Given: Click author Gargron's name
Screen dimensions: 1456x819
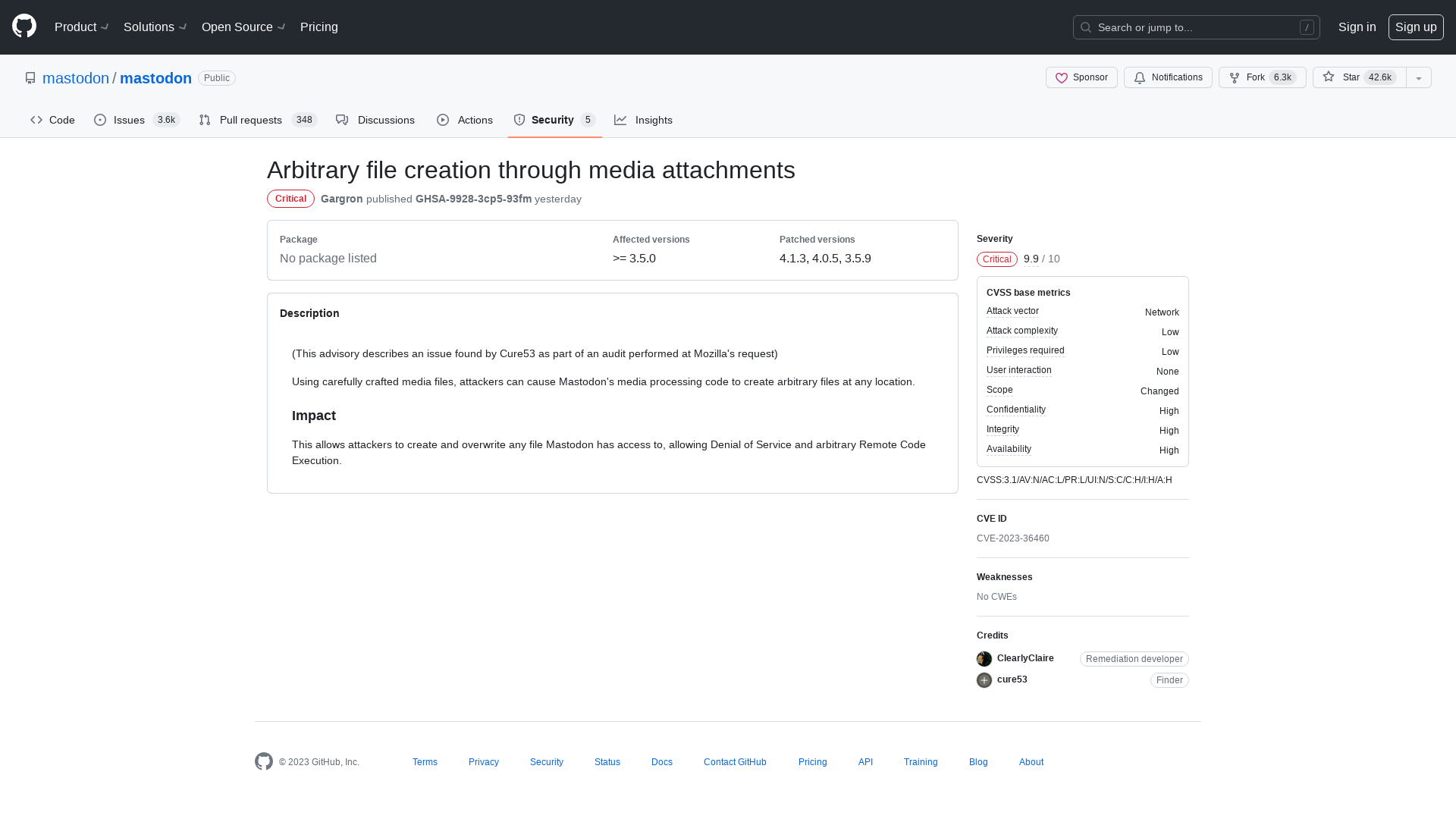Looking at the screenshot, I should coord(341,199).
